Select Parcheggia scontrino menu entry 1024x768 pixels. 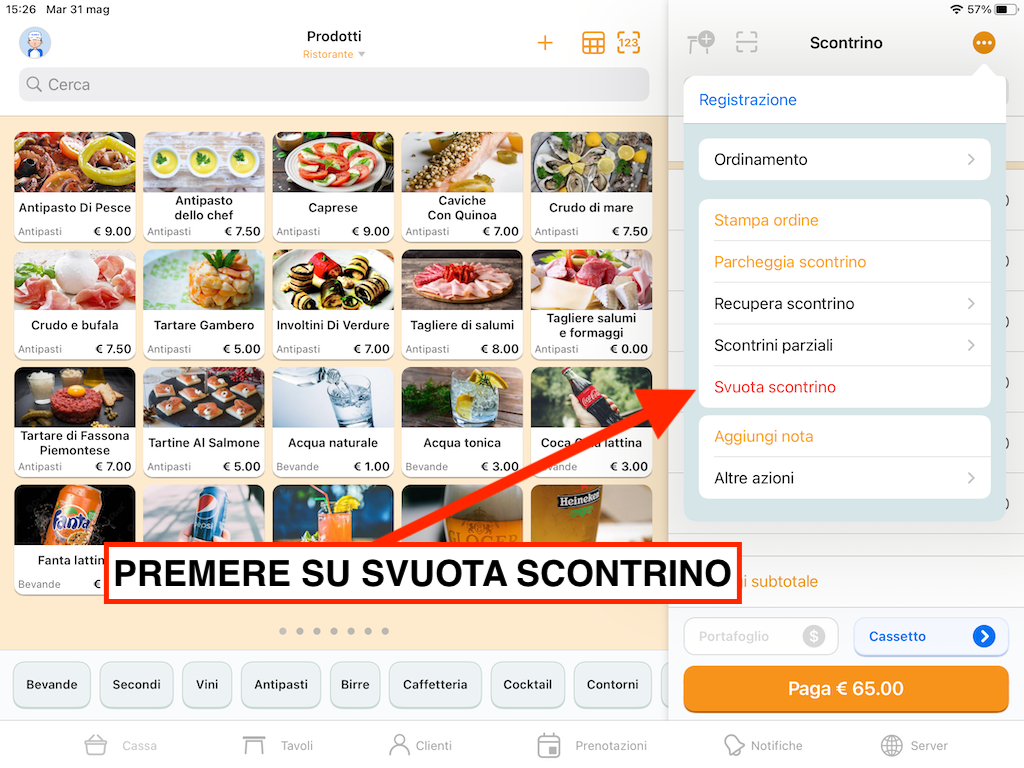click(844, 262)
